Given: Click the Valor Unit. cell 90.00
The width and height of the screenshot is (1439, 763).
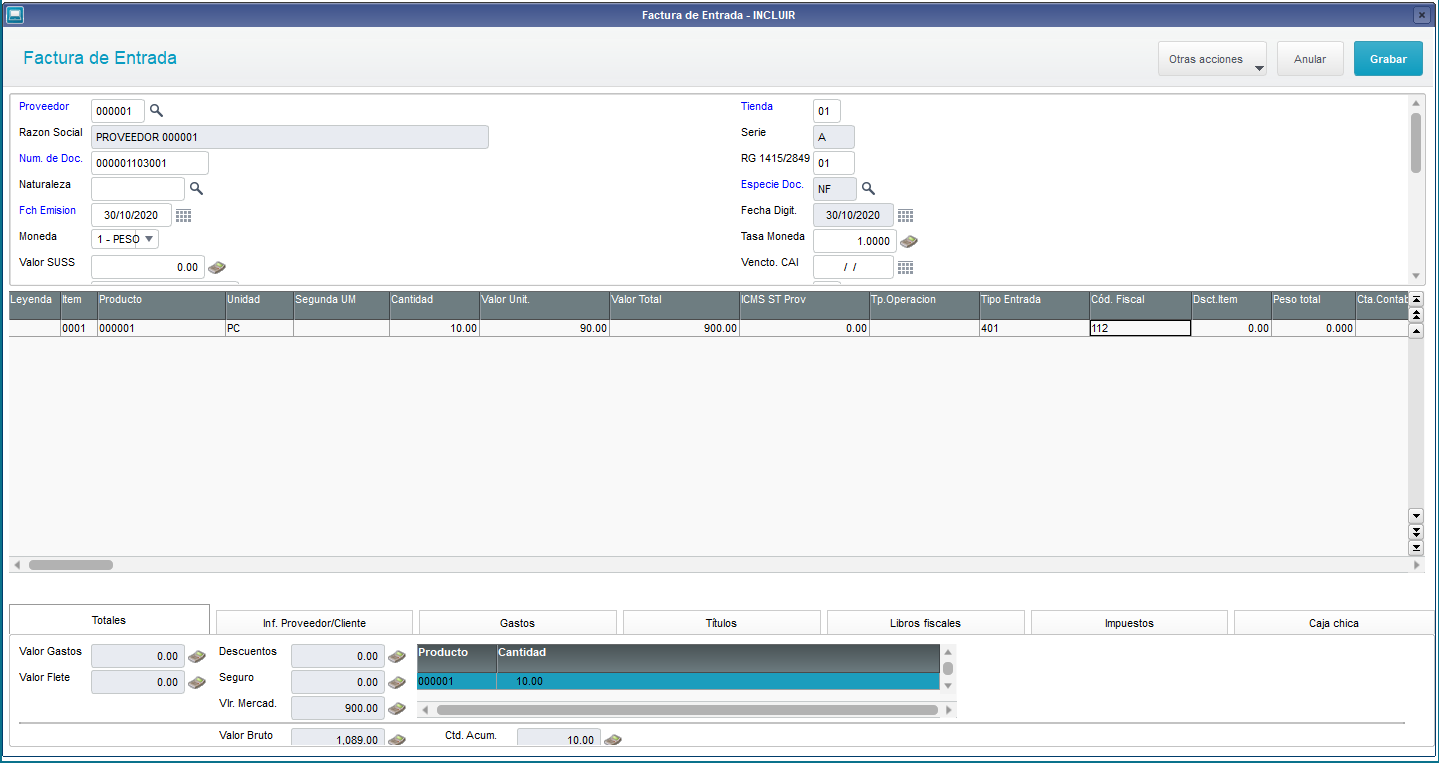Looking at the screenshot, I should pos(544,328).
